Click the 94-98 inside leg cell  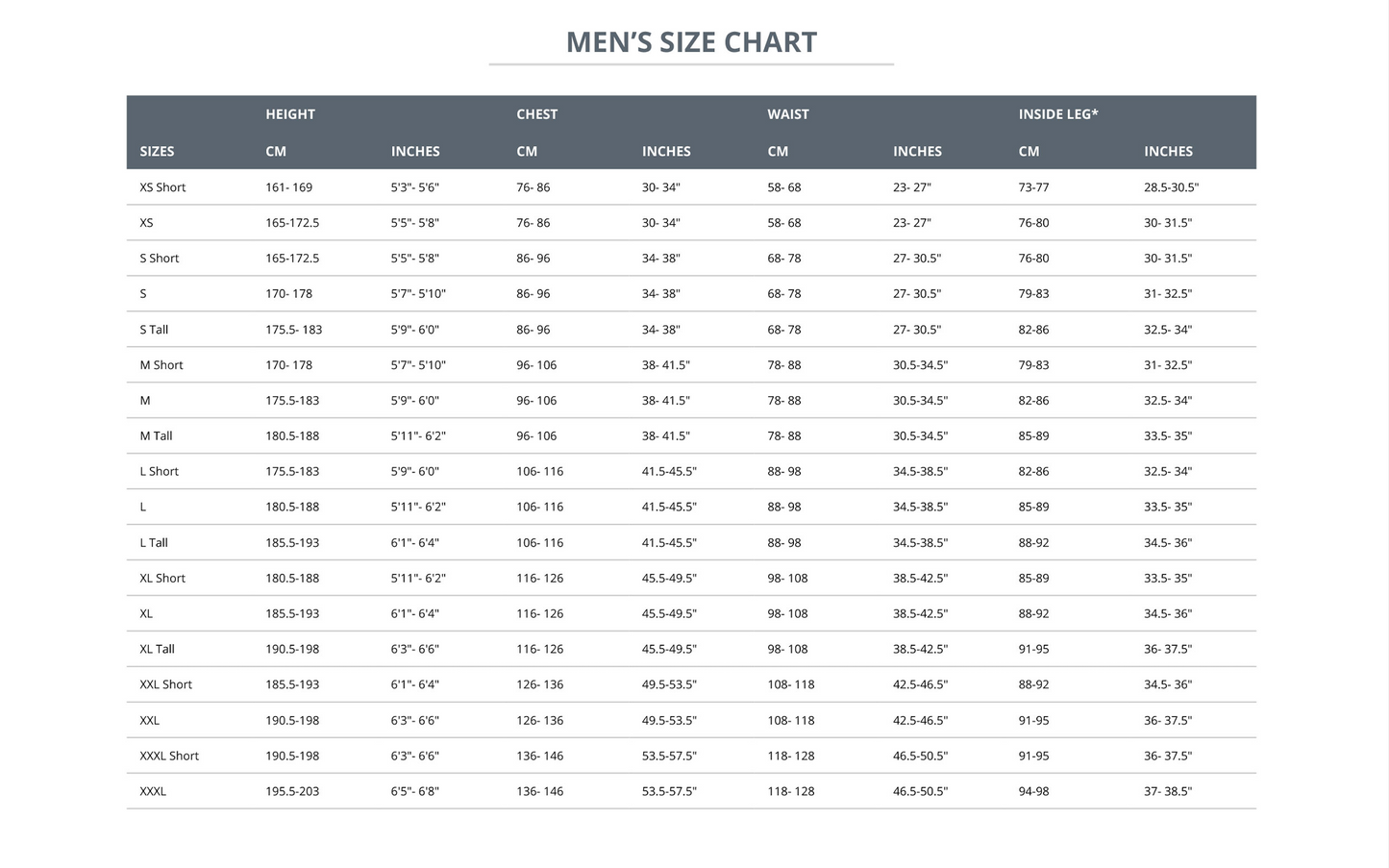pyautogui.click(x=1033, y=792)
